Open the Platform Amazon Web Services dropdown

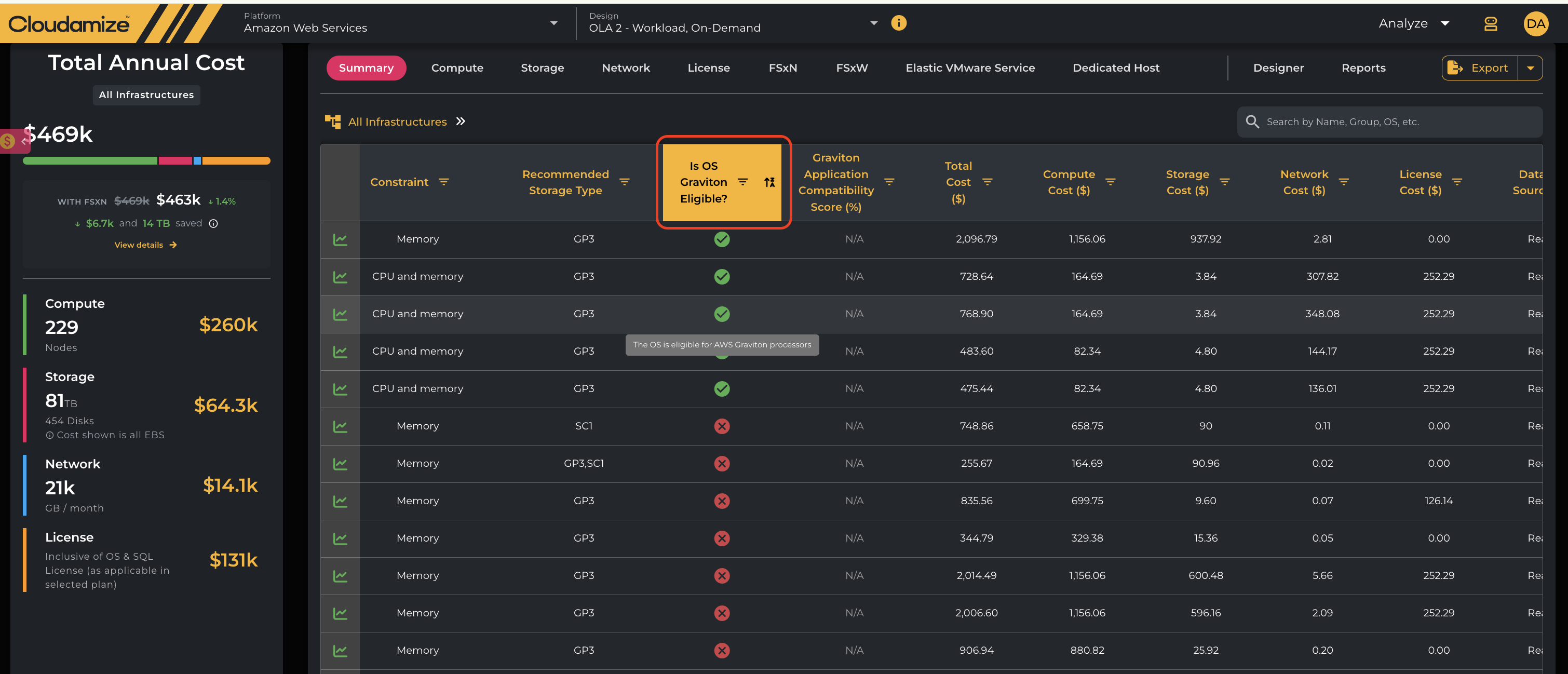point(400,23)
